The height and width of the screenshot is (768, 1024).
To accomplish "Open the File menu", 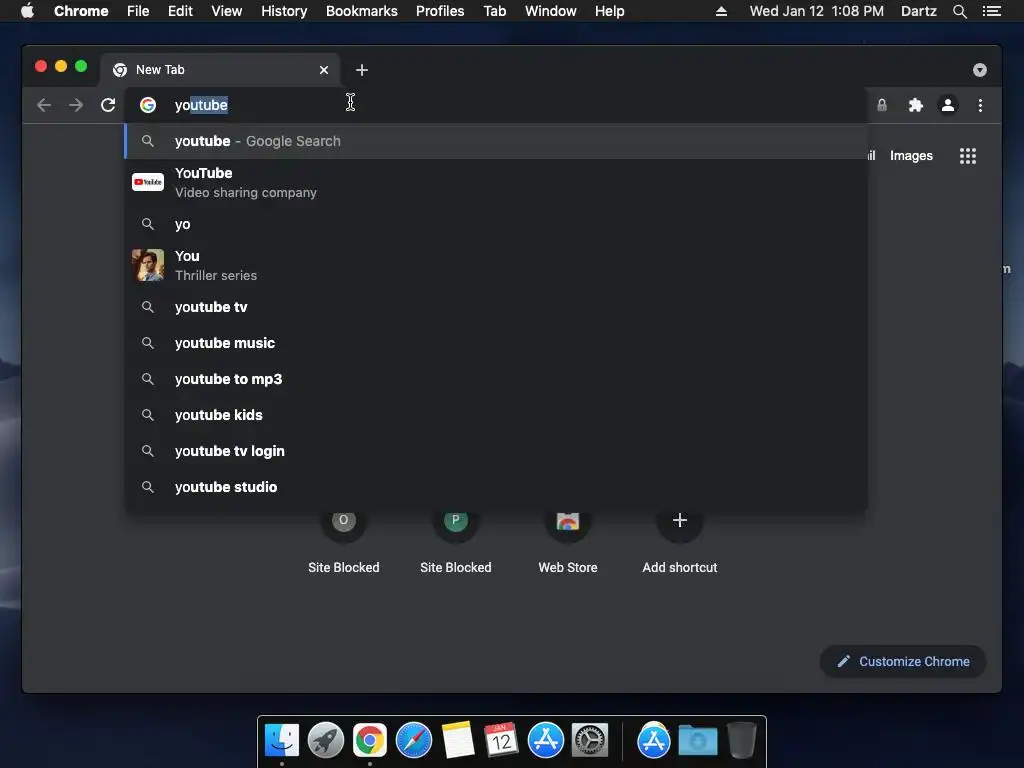I will tap(138, 11).
